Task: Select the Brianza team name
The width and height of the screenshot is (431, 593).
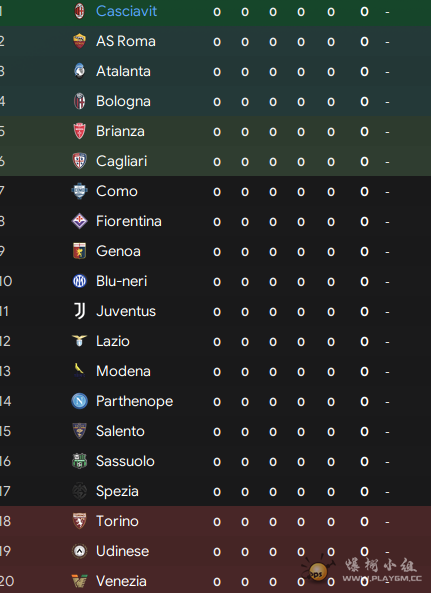Action: coord(120,131)
